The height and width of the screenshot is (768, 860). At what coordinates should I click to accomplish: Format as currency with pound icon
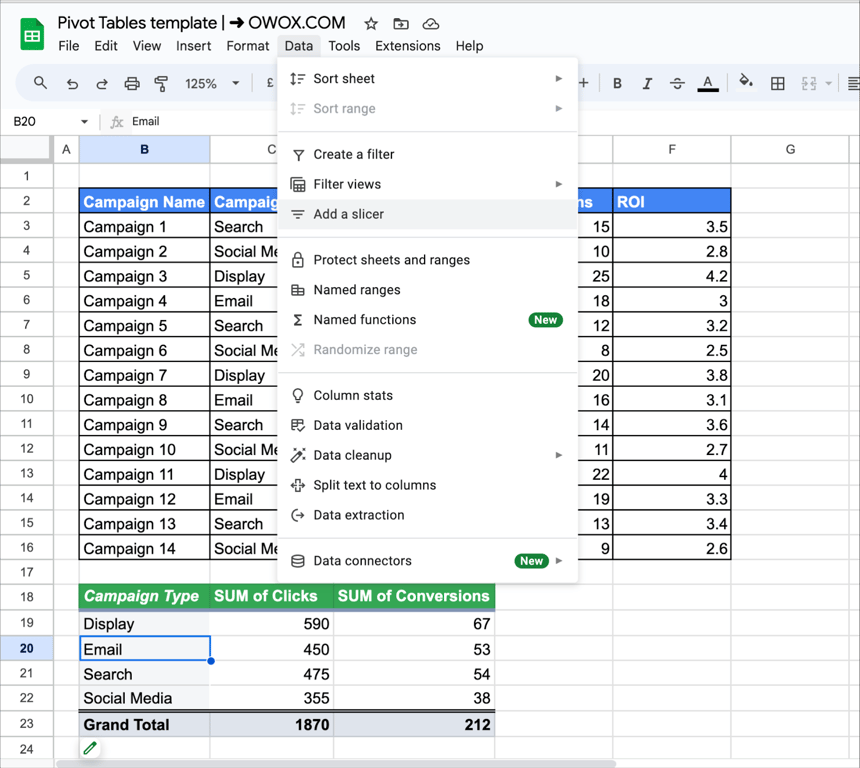tap(270, 83)
